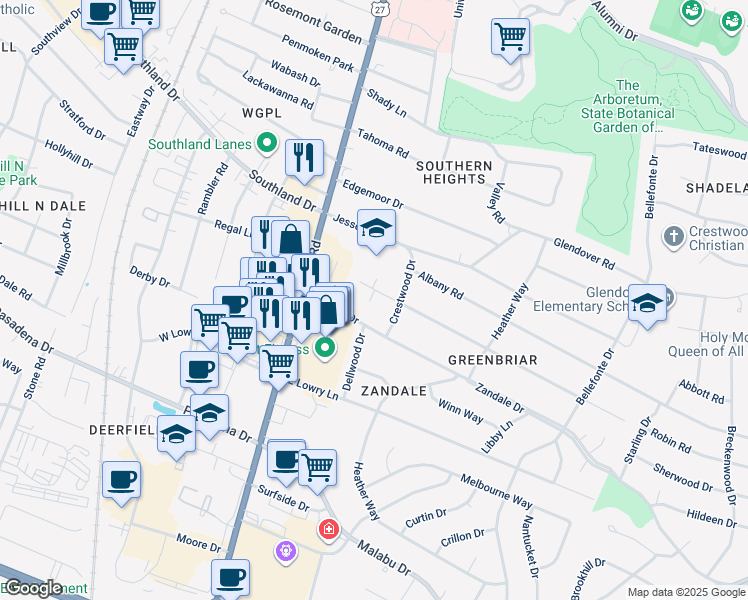The image size is (748, 600).
Task: Open the Google logo link
Action: [32, 588]
